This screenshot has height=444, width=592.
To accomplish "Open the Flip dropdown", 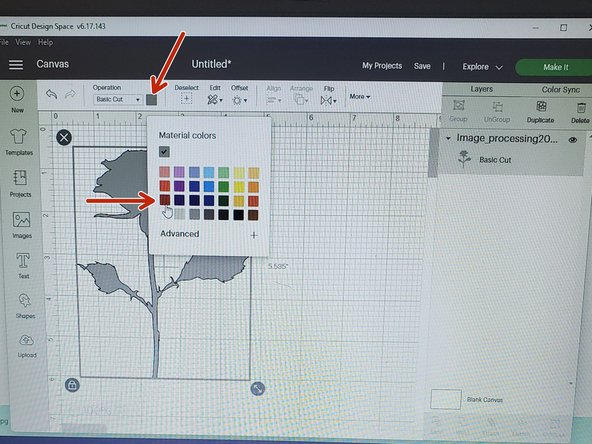I will [328, 100].
